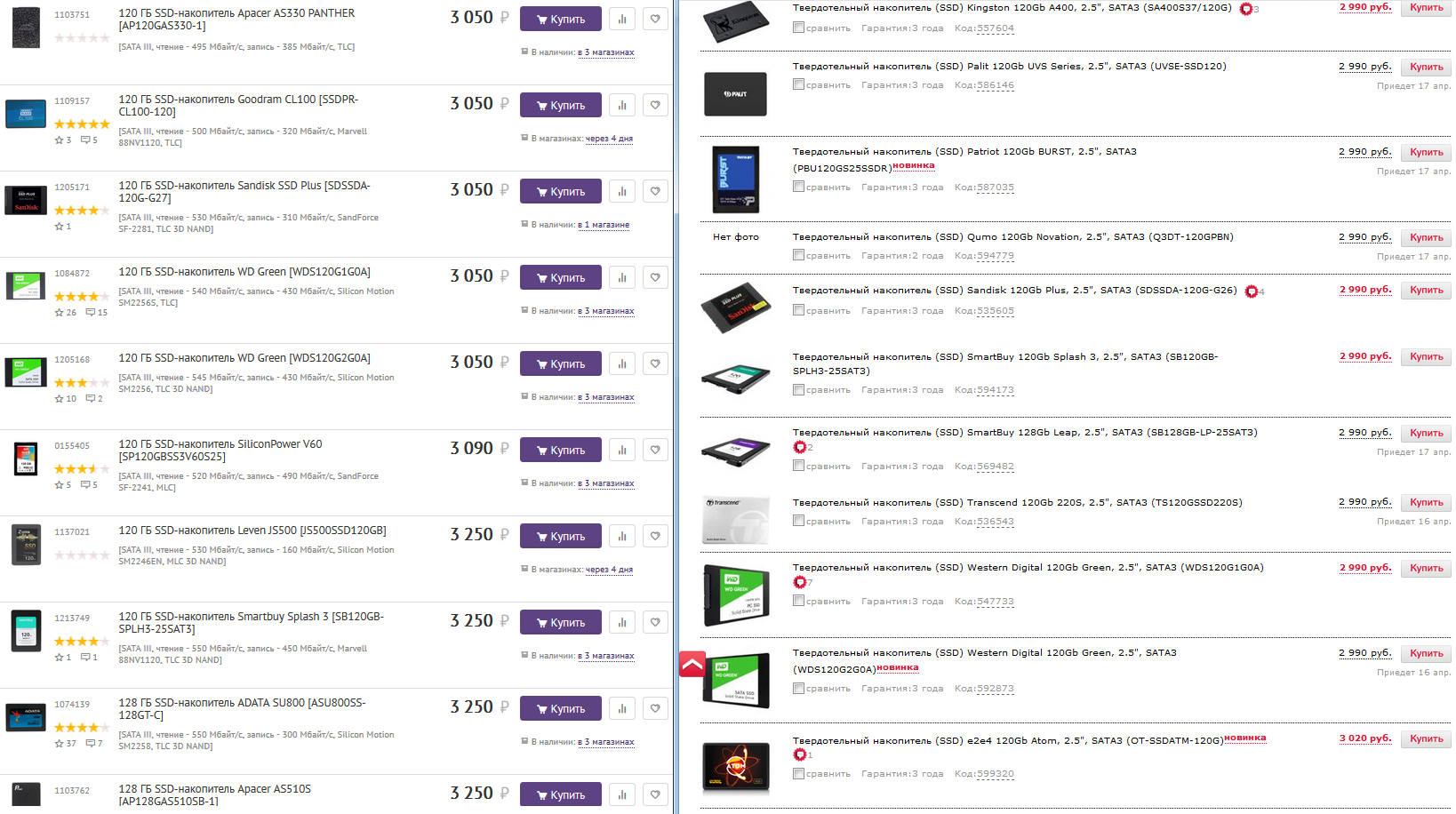Buy the Smartbuy Splash 3 for 3 250

(x=560, y=622)
